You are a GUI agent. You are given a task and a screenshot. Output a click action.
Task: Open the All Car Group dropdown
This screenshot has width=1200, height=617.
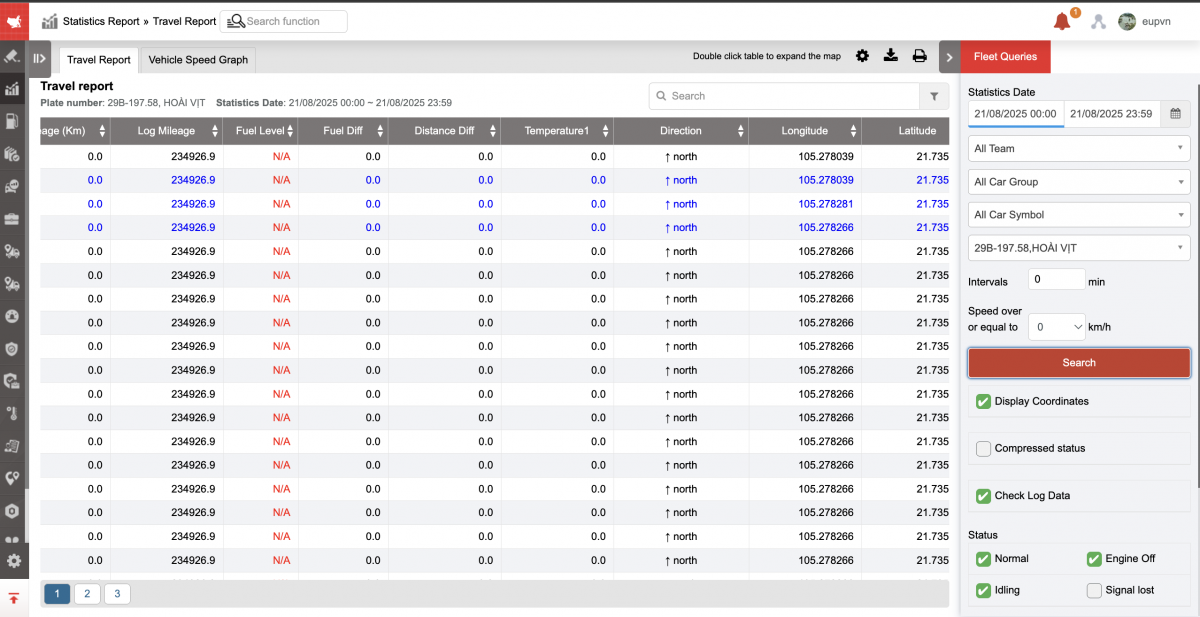pyautogui.click(x=1079, y=182)
